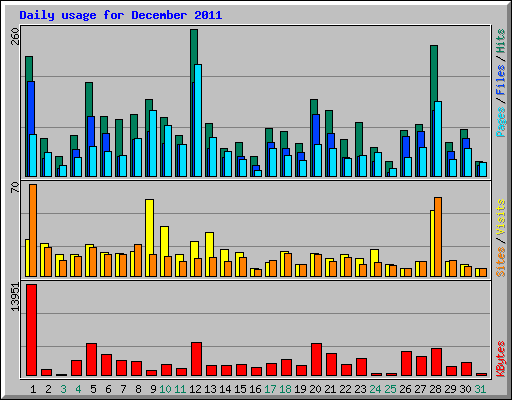
Task: Click day label '27' on the axis
Action: [x=420, y=389]
